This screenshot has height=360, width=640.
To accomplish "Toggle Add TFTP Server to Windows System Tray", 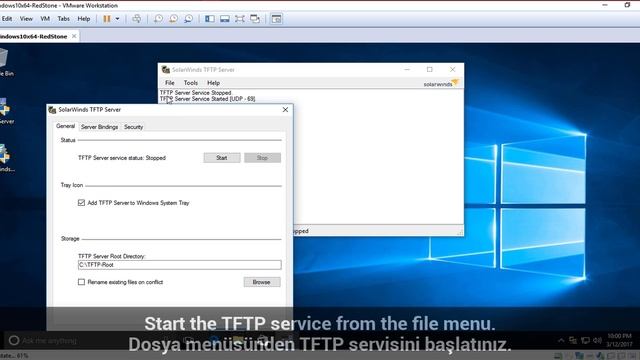I will 81,203.
